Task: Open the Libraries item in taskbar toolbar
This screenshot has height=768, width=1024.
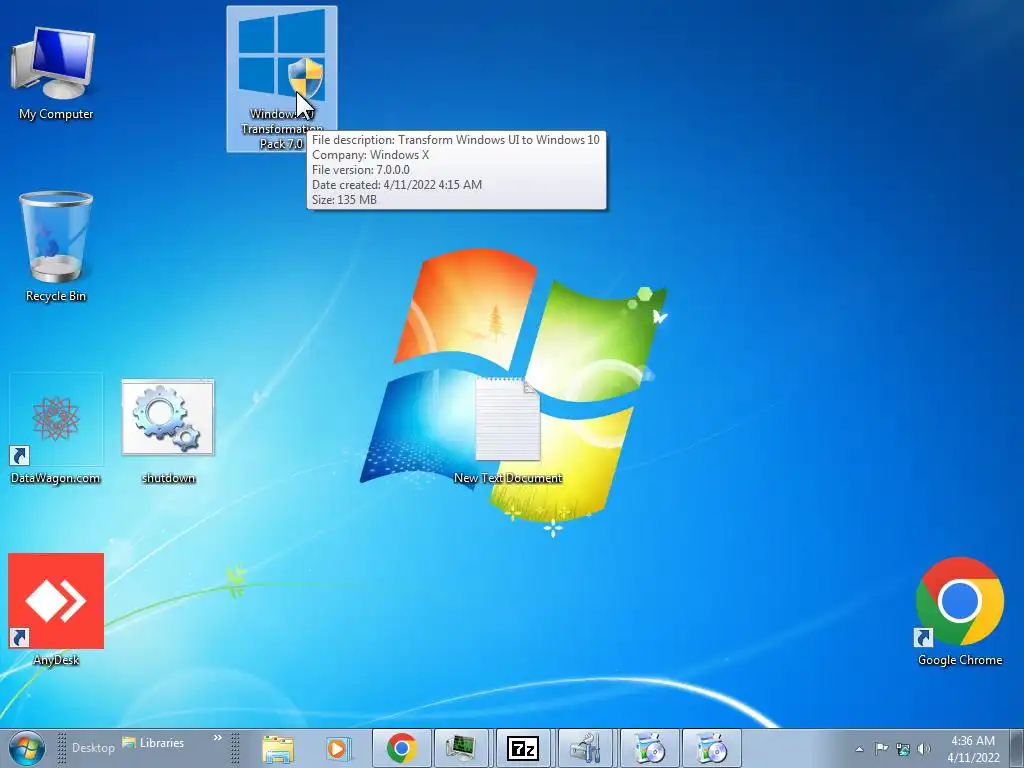Action: point(153,743)
